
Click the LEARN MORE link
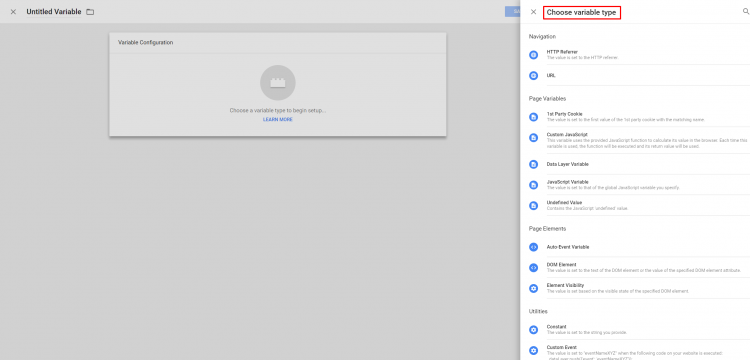[277, 120]
